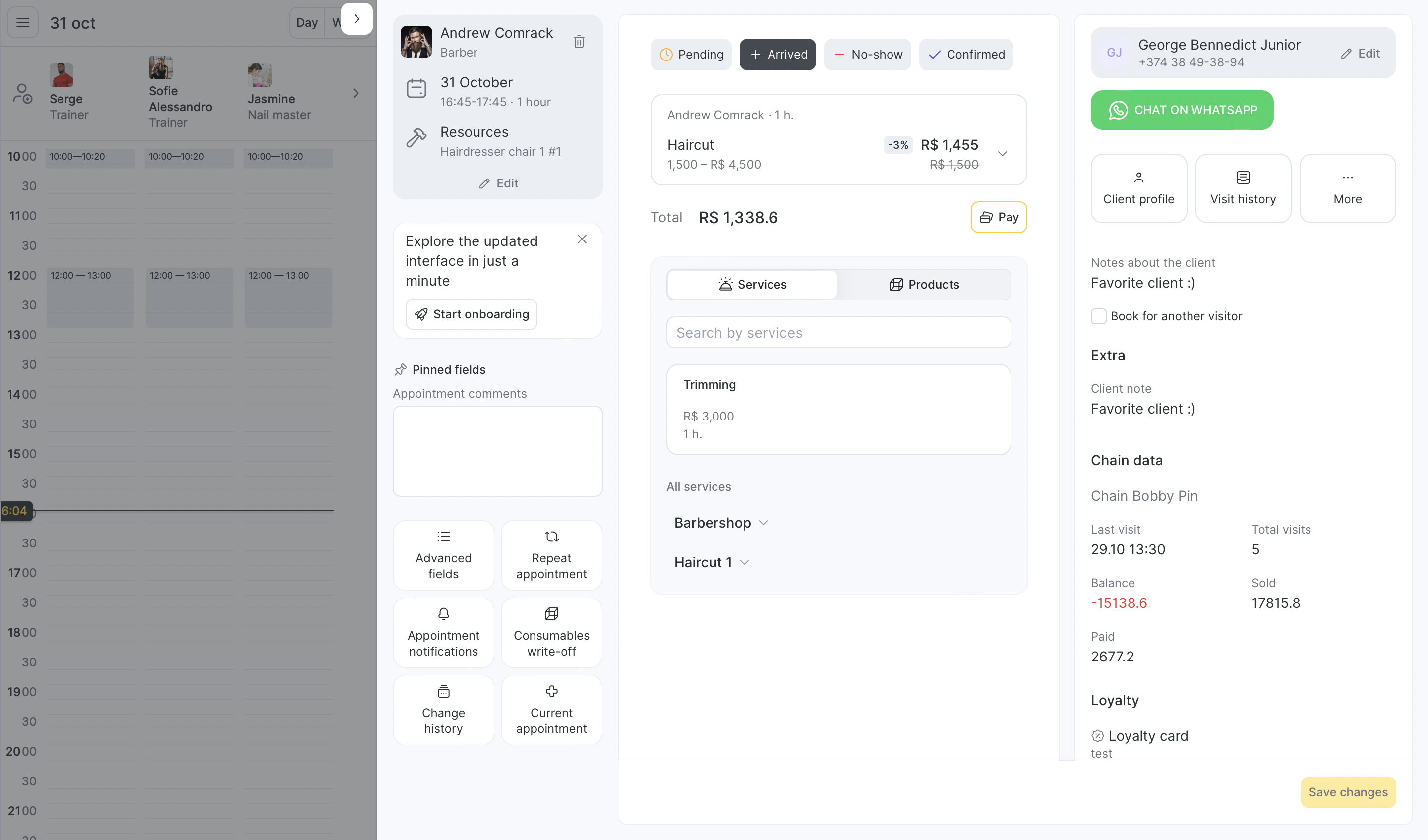Mark appointment as No-show

pos(867,55)
